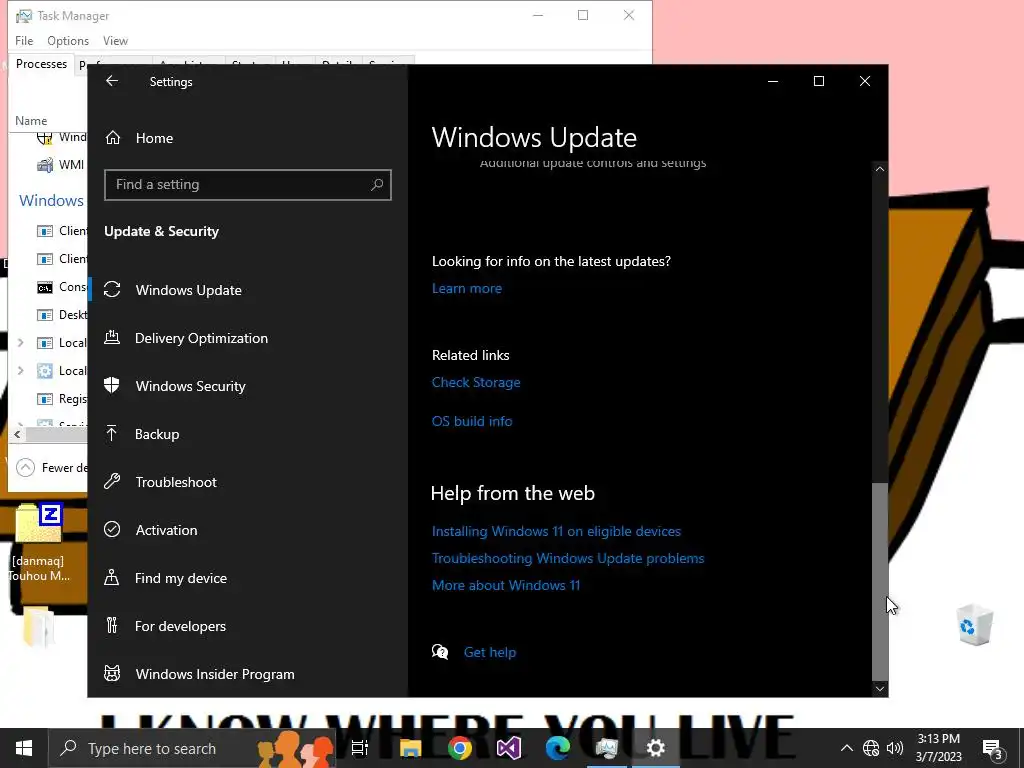The image size is (1024, 768).
Task: Open Microsoft Edge from the taskbar
Action: click(558, 748)
